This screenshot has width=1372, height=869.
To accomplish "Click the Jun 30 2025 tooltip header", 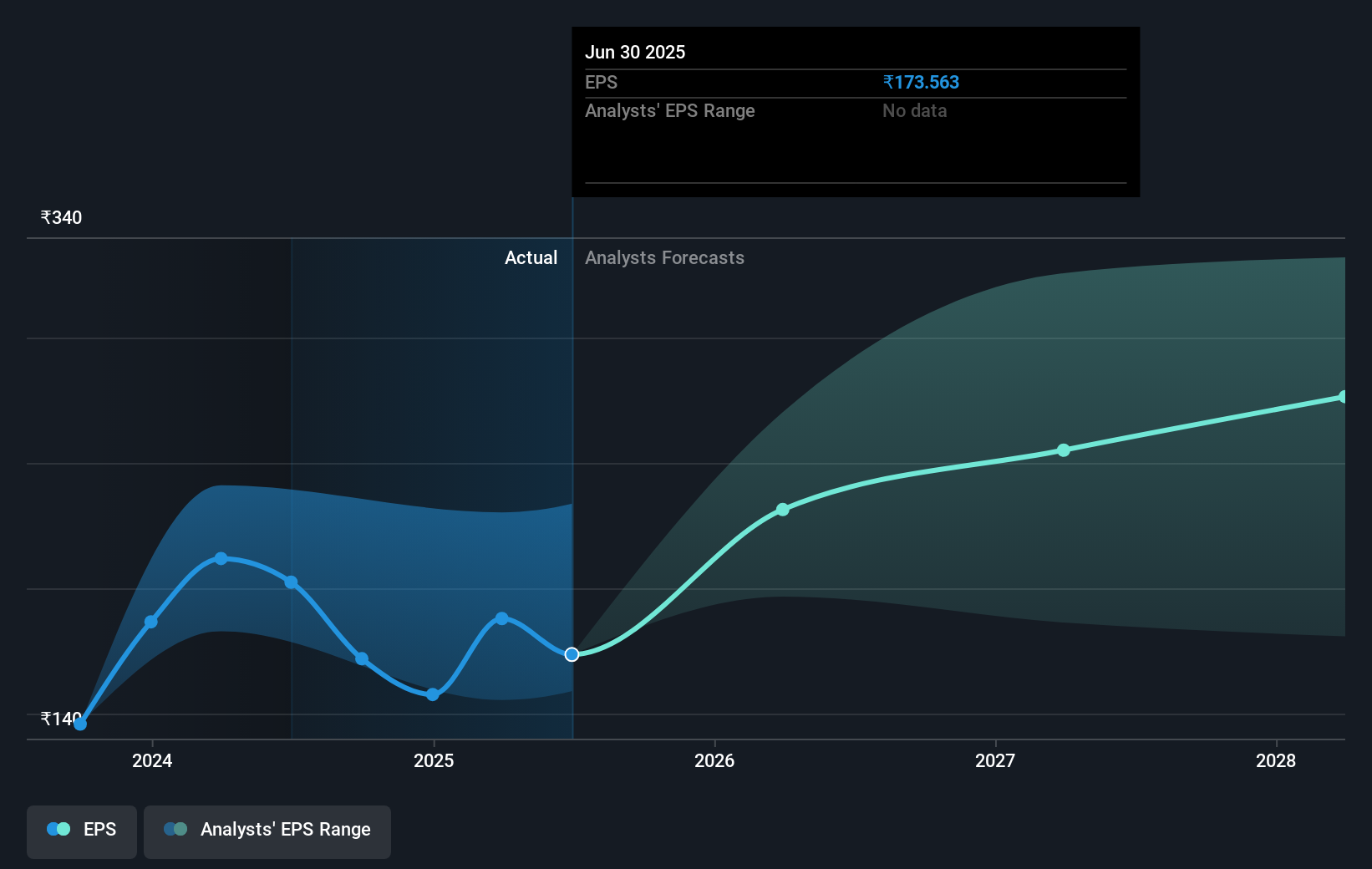I will (x=636, y=52).
